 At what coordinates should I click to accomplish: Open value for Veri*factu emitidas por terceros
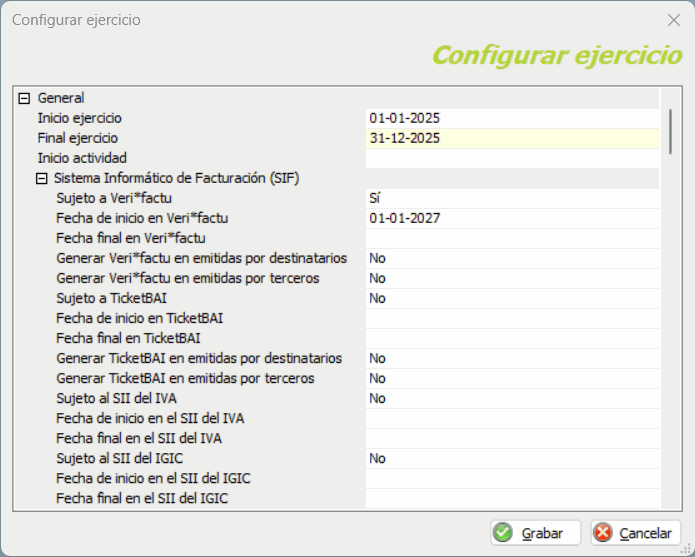(x=512, y=278)
